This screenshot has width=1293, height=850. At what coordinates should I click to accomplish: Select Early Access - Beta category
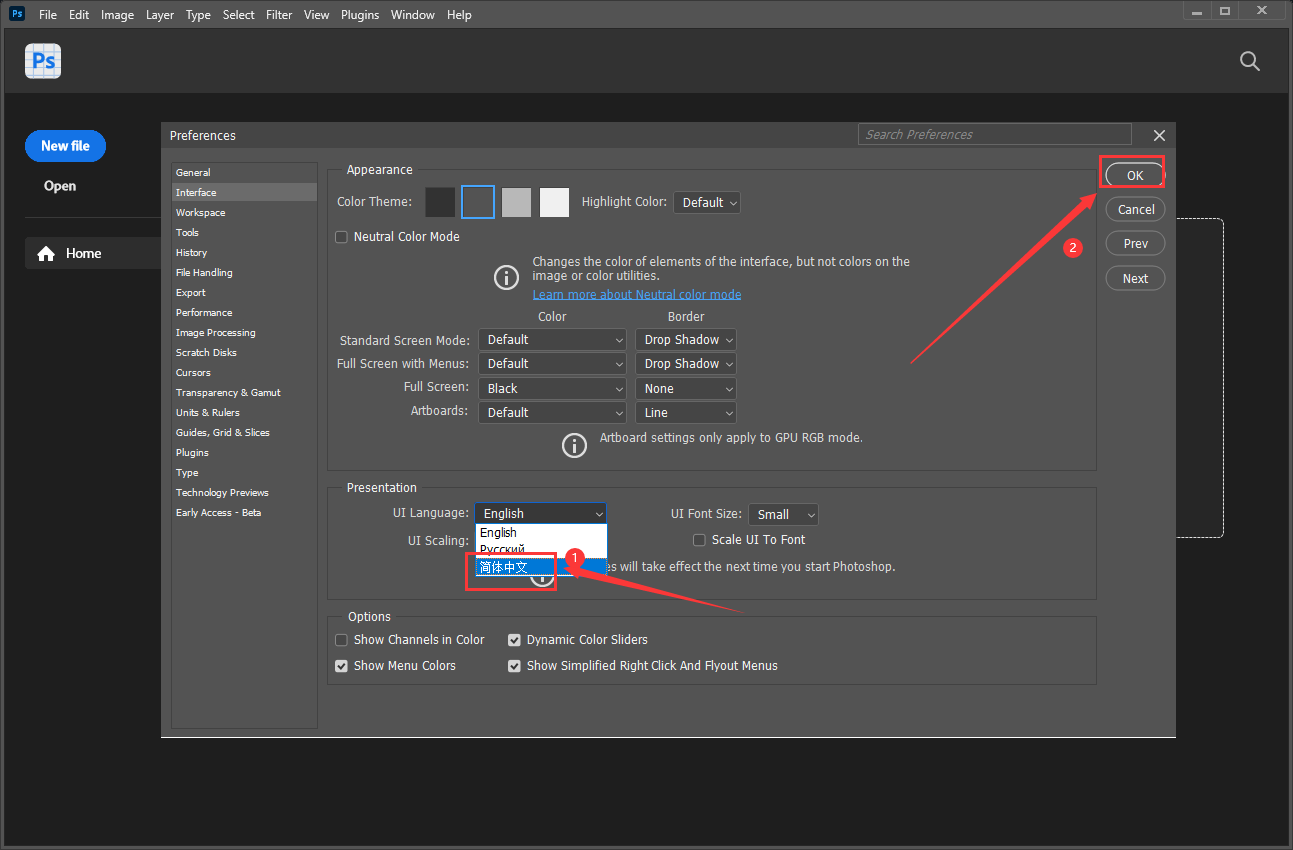[x=244, y=513]
